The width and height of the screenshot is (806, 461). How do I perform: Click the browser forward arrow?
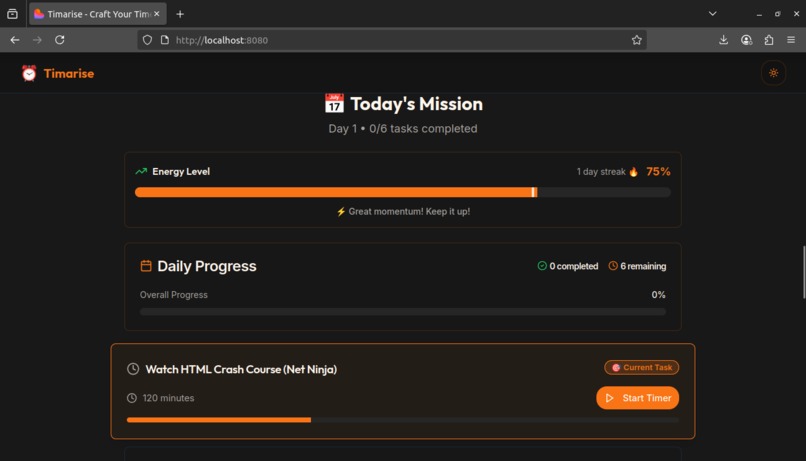coord(37,40)
